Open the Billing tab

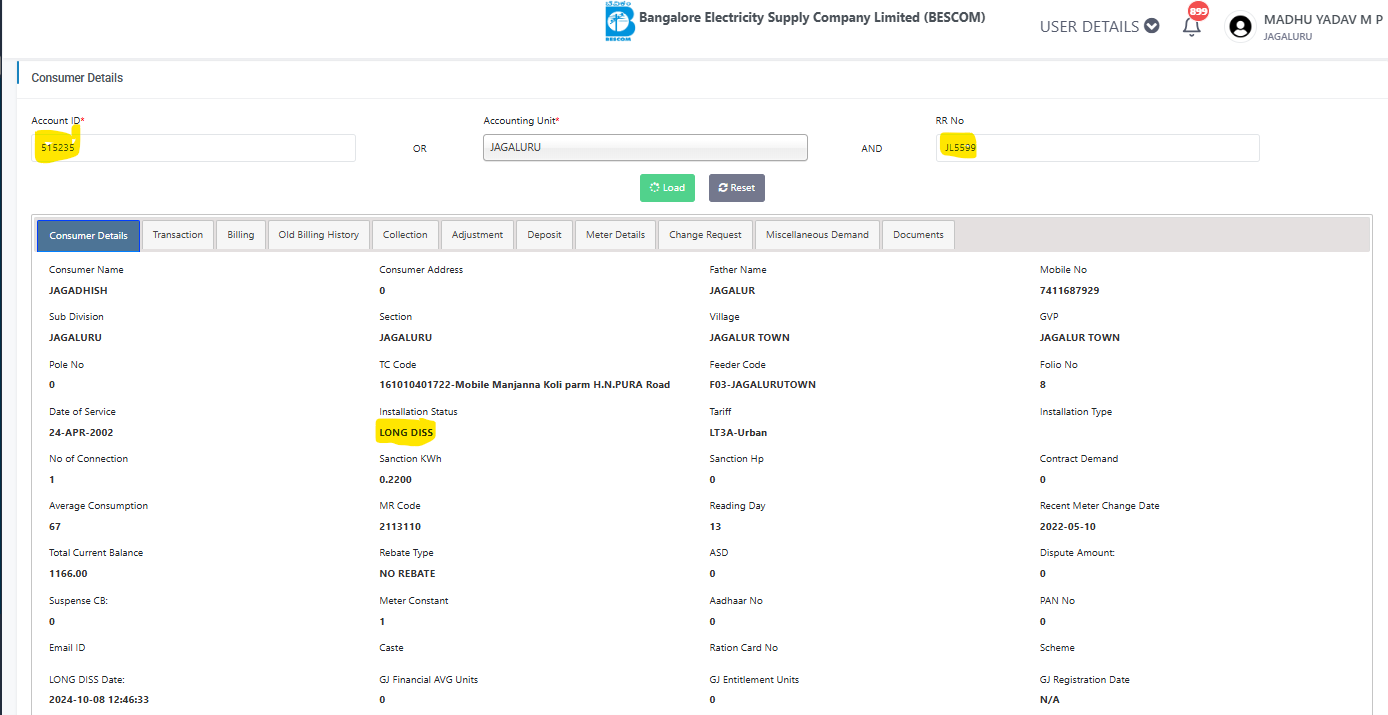(x=241, y=235)
